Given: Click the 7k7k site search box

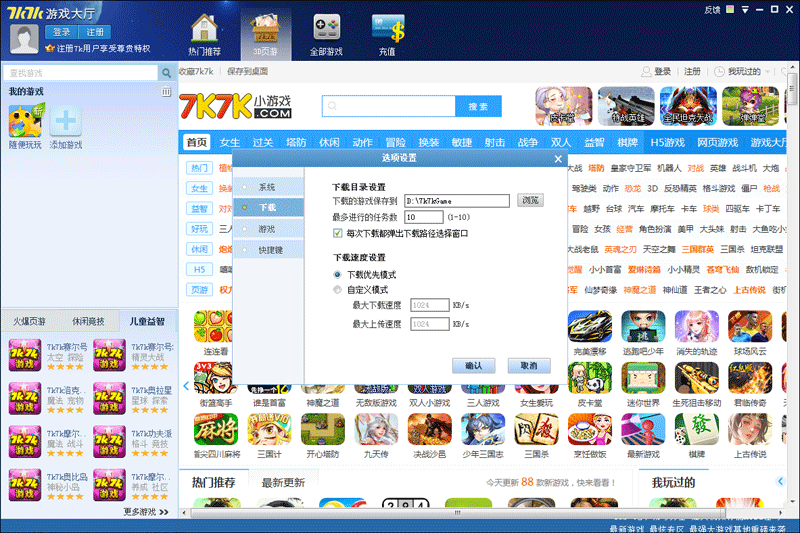Looking at the screenshot, I should click(388, 106).
